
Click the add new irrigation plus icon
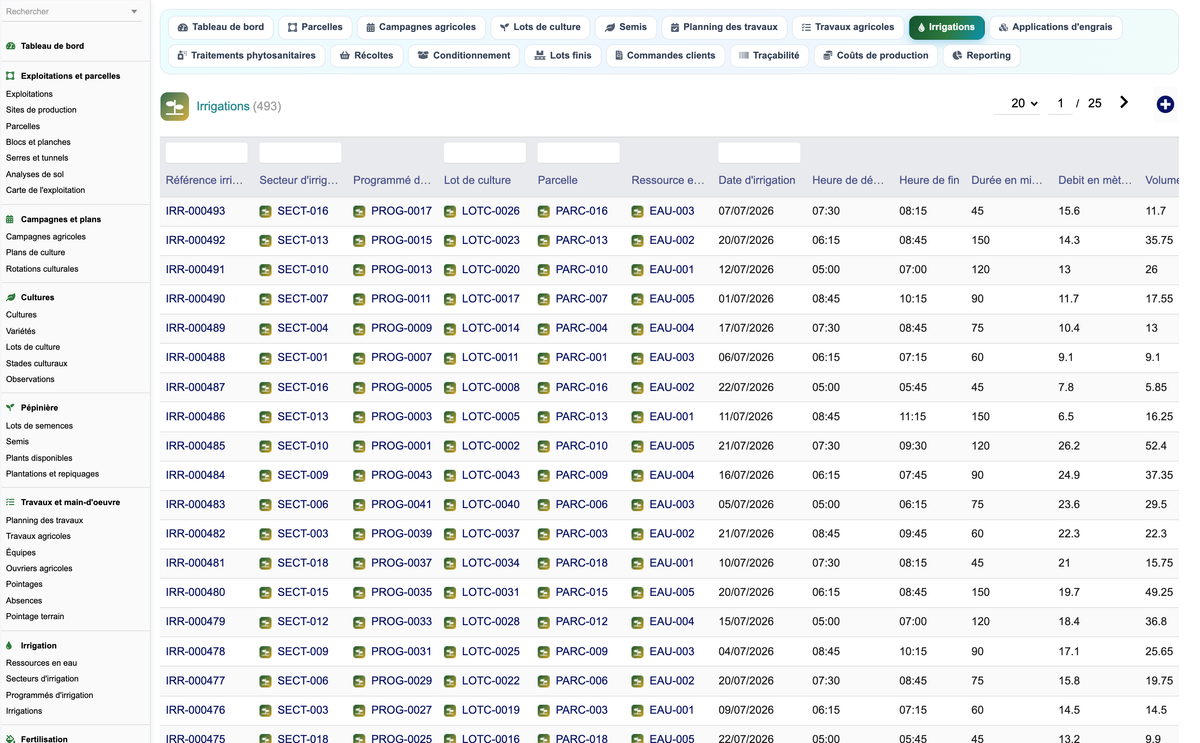[x=1165, y=104]
